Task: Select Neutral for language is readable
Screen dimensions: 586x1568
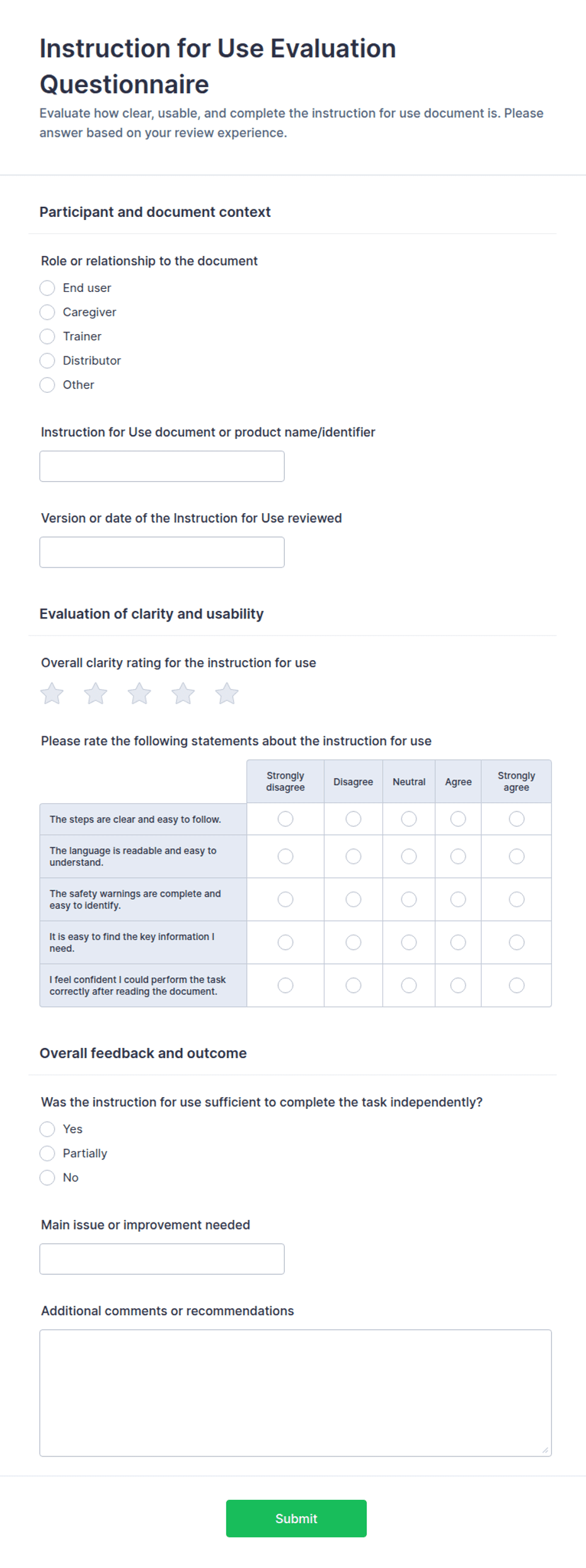Action: coord(409,856)
